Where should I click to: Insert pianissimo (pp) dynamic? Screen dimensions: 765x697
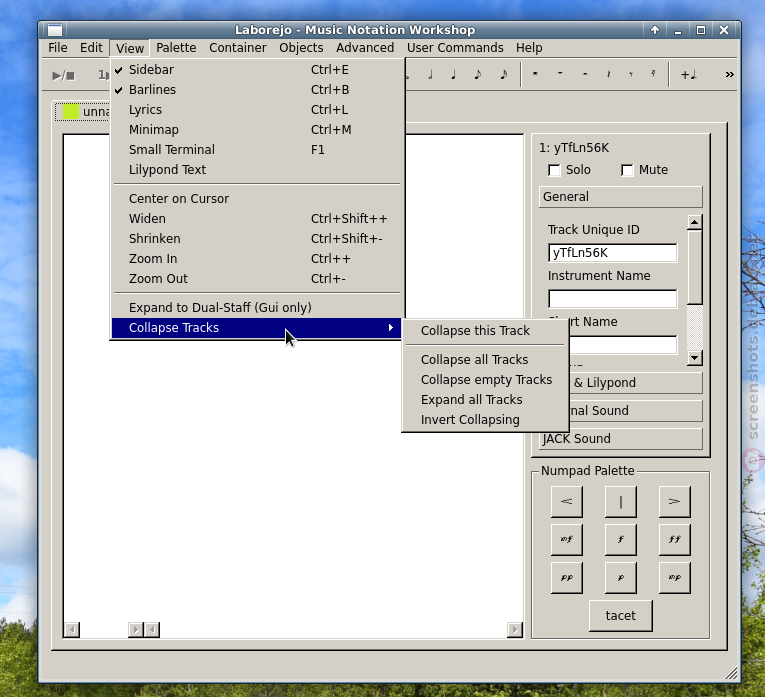566,578
